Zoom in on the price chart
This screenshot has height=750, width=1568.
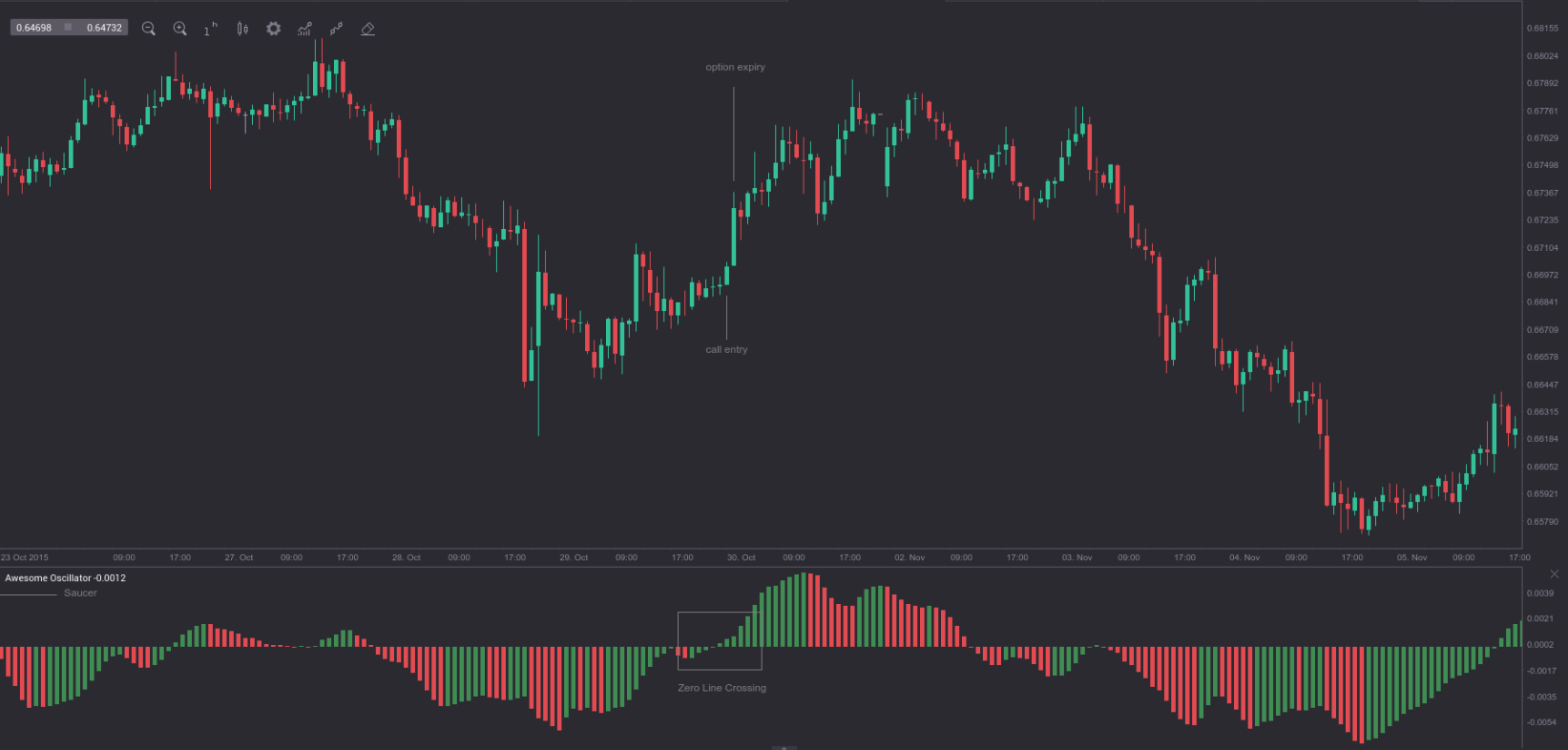pos(179,29)
